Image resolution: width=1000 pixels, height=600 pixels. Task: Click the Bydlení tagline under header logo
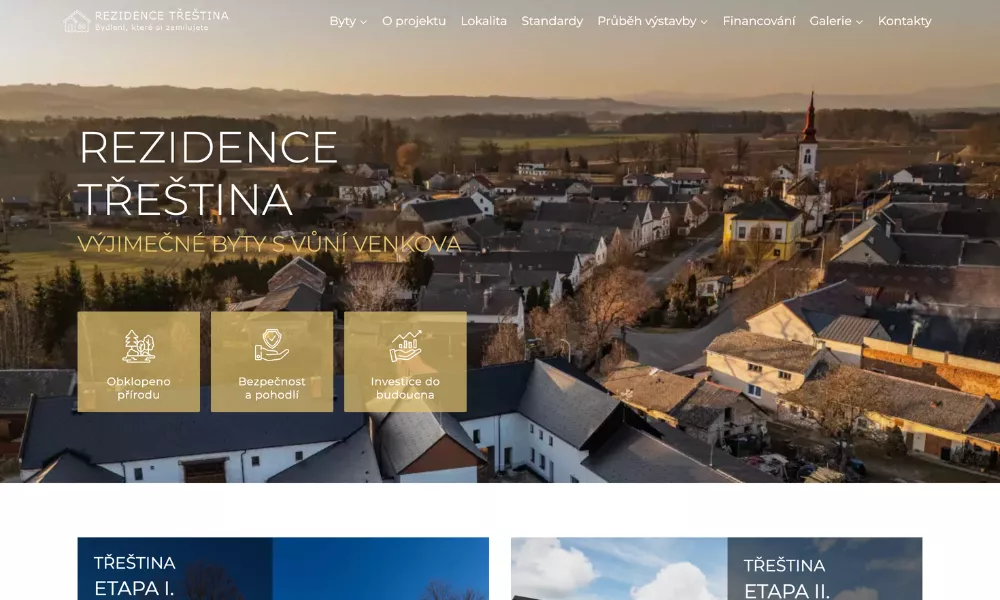153,28
